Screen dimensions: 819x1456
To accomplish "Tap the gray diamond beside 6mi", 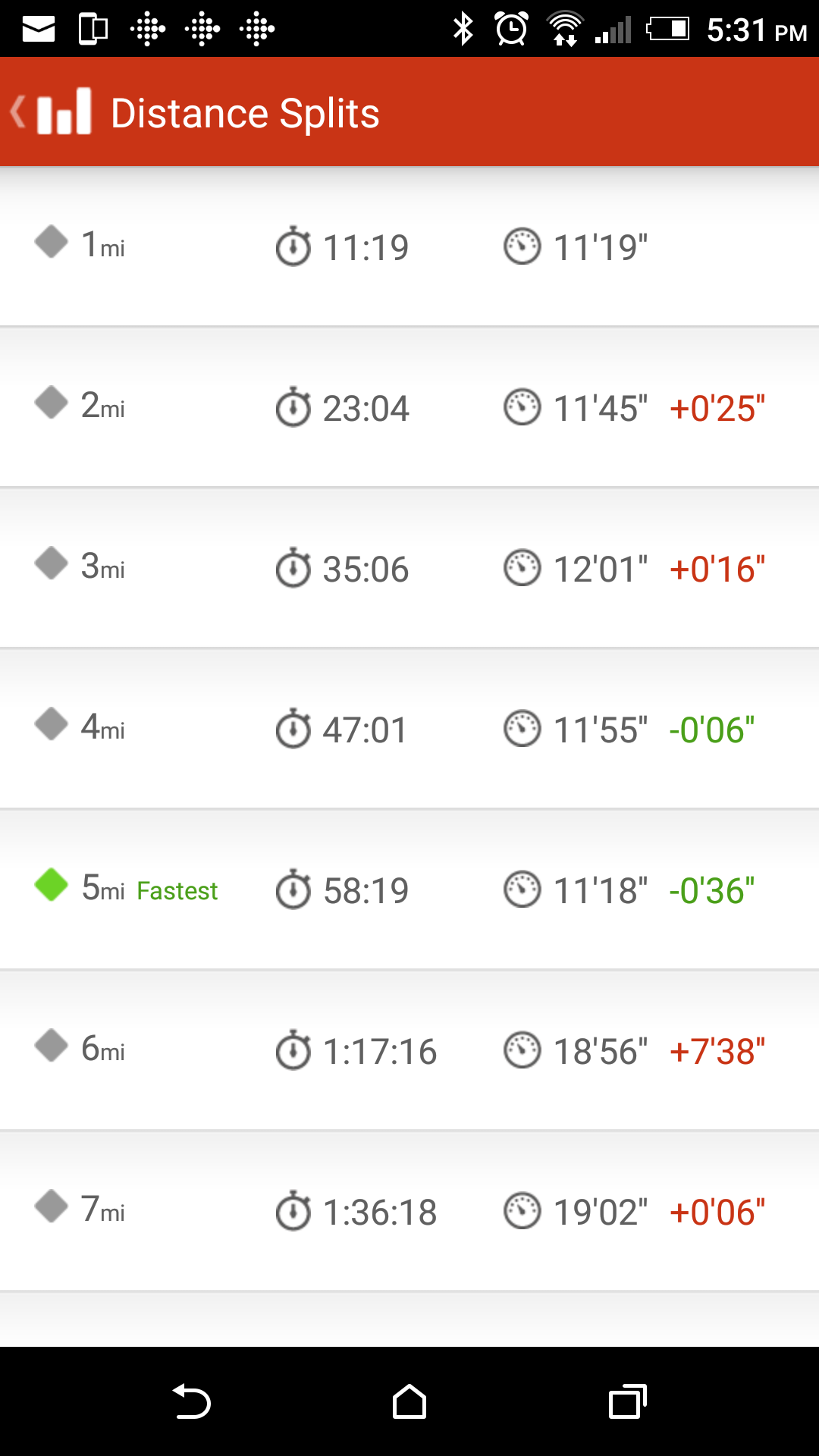I will pyautogui.click(x=52, y=1046).
